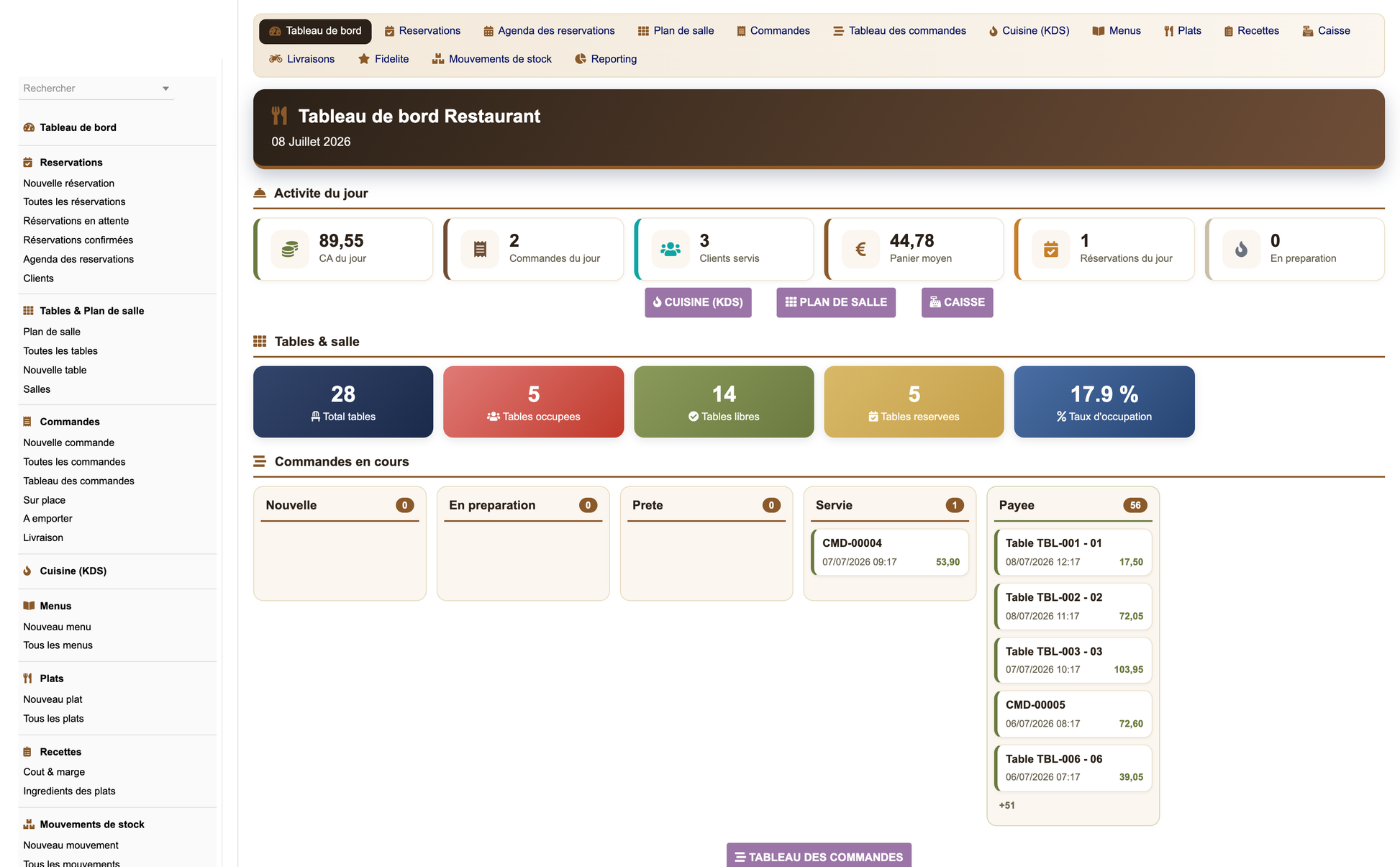Click the coins icon in CA du jour card
1400x867 pixels.
pyautogui.click(x=290, y=250)
